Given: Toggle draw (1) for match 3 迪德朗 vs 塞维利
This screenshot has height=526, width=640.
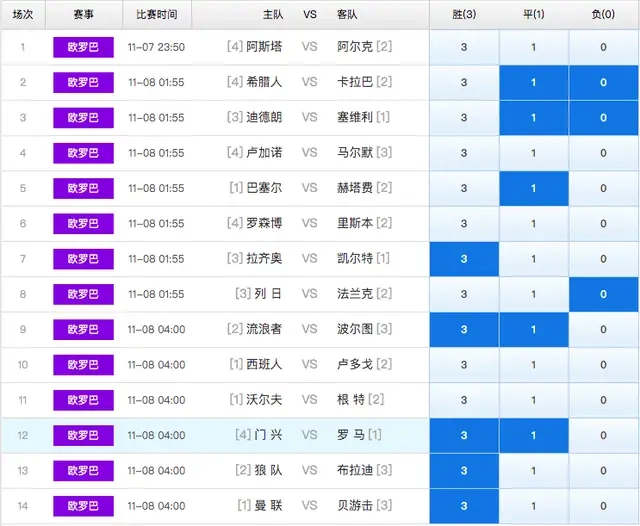Looking at the screenshot, I should click(x=533, y=118).
